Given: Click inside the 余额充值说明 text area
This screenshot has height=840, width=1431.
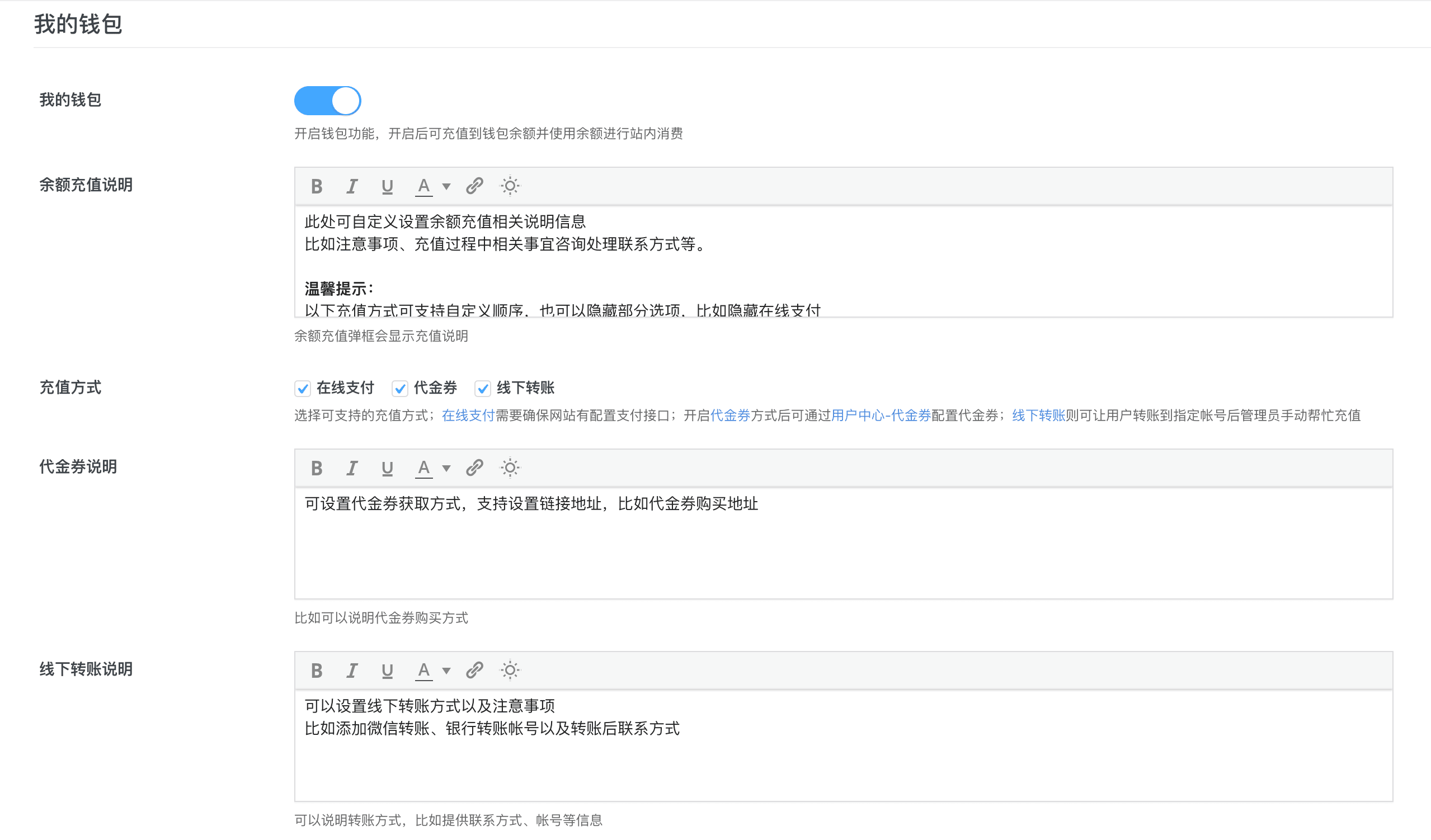Looking at the screenshot, I should point(844,262).
